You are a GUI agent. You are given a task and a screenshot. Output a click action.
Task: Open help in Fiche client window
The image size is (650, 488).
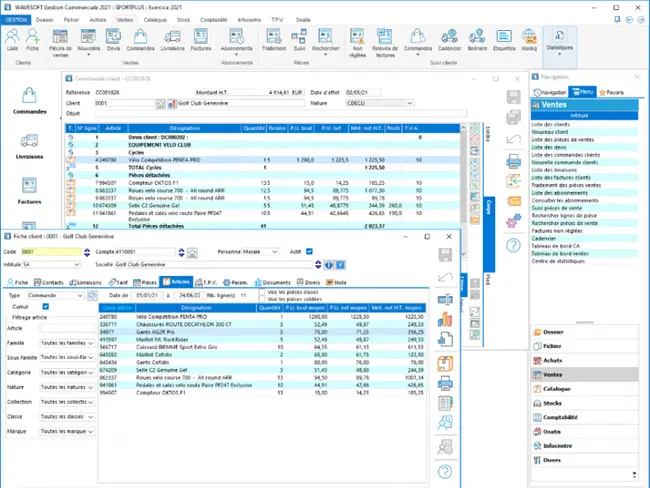pos(445,471)
